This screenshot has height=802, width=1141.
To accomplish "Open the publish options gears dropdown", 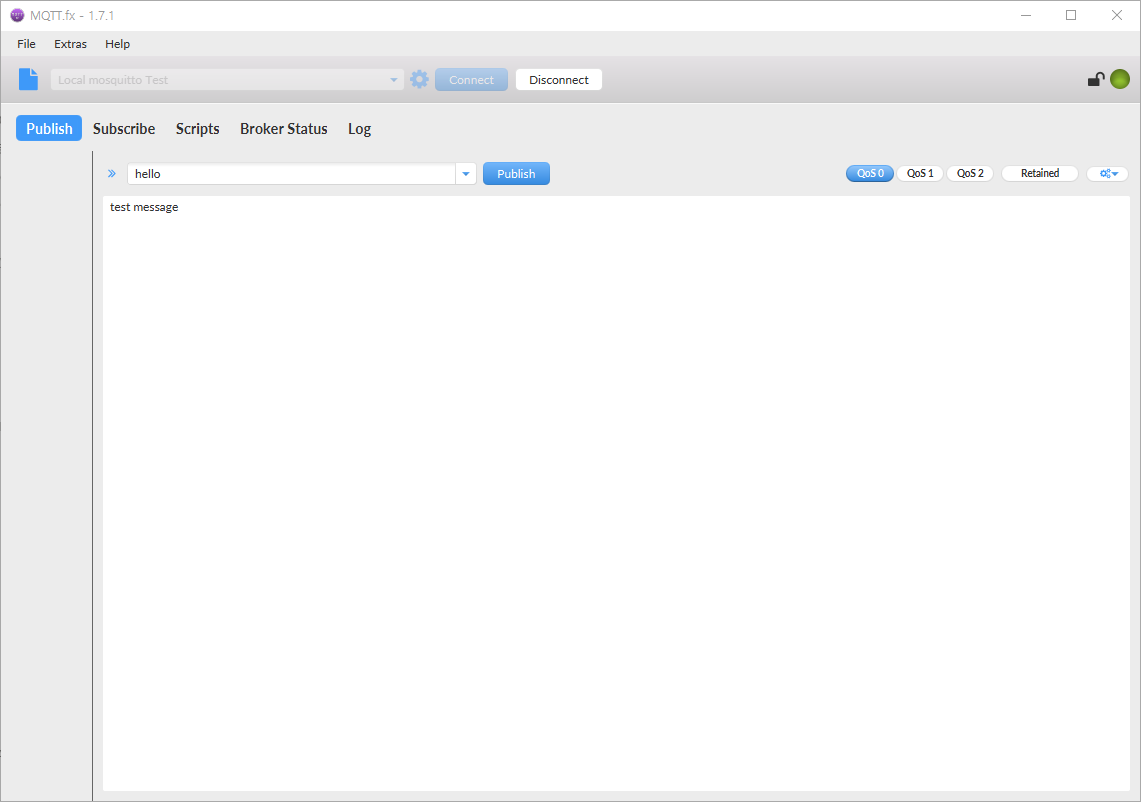I will tap(1108, 173).
